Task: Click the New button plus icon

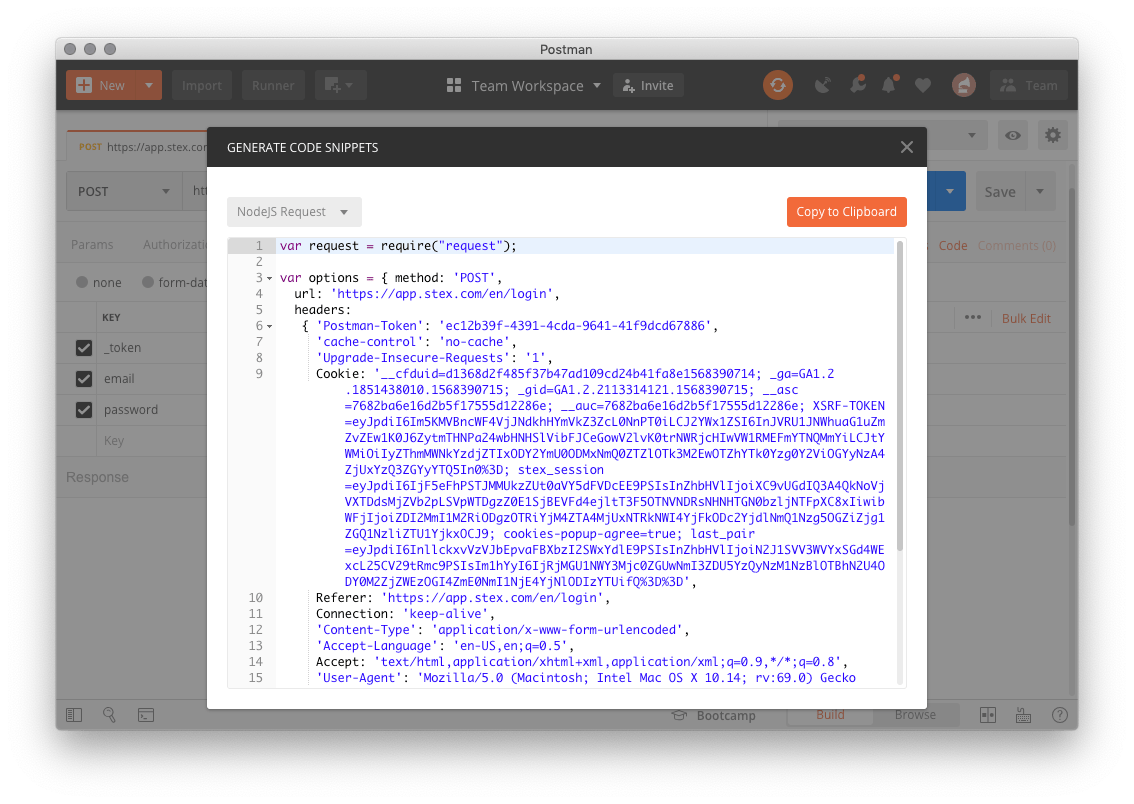Action: [84, 85]
